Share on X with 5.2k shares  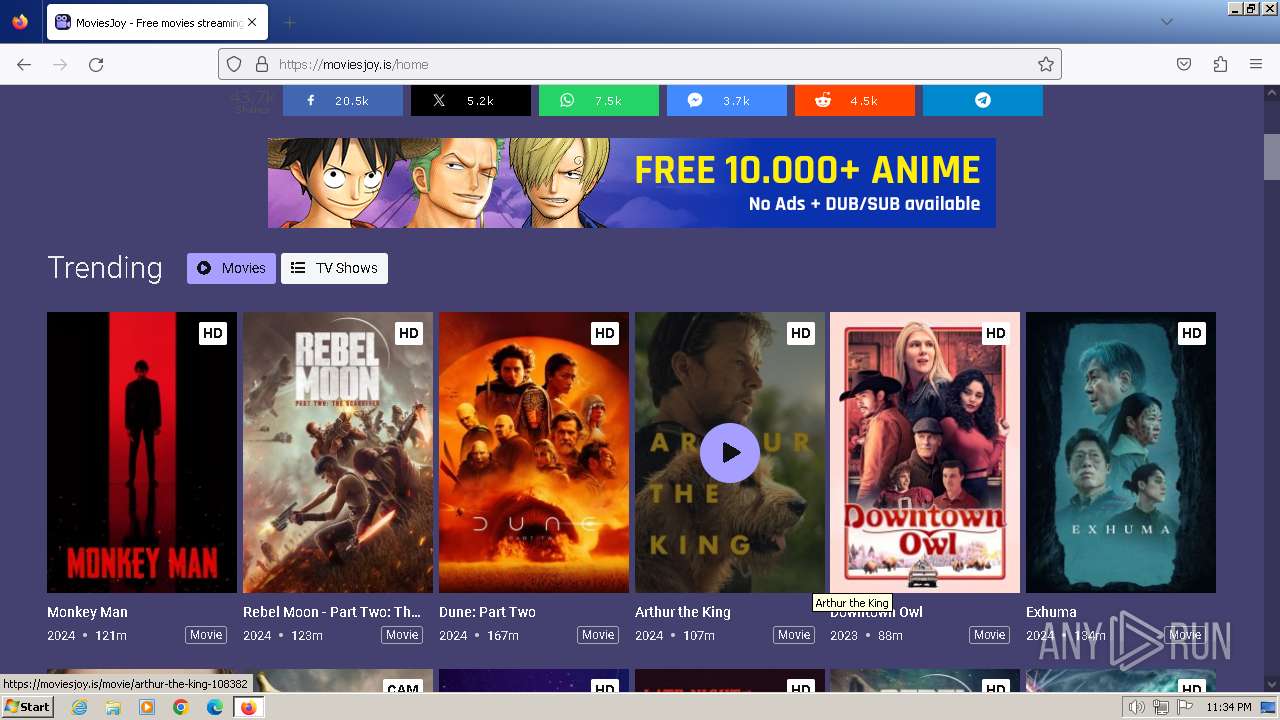[x=470, y=100]
